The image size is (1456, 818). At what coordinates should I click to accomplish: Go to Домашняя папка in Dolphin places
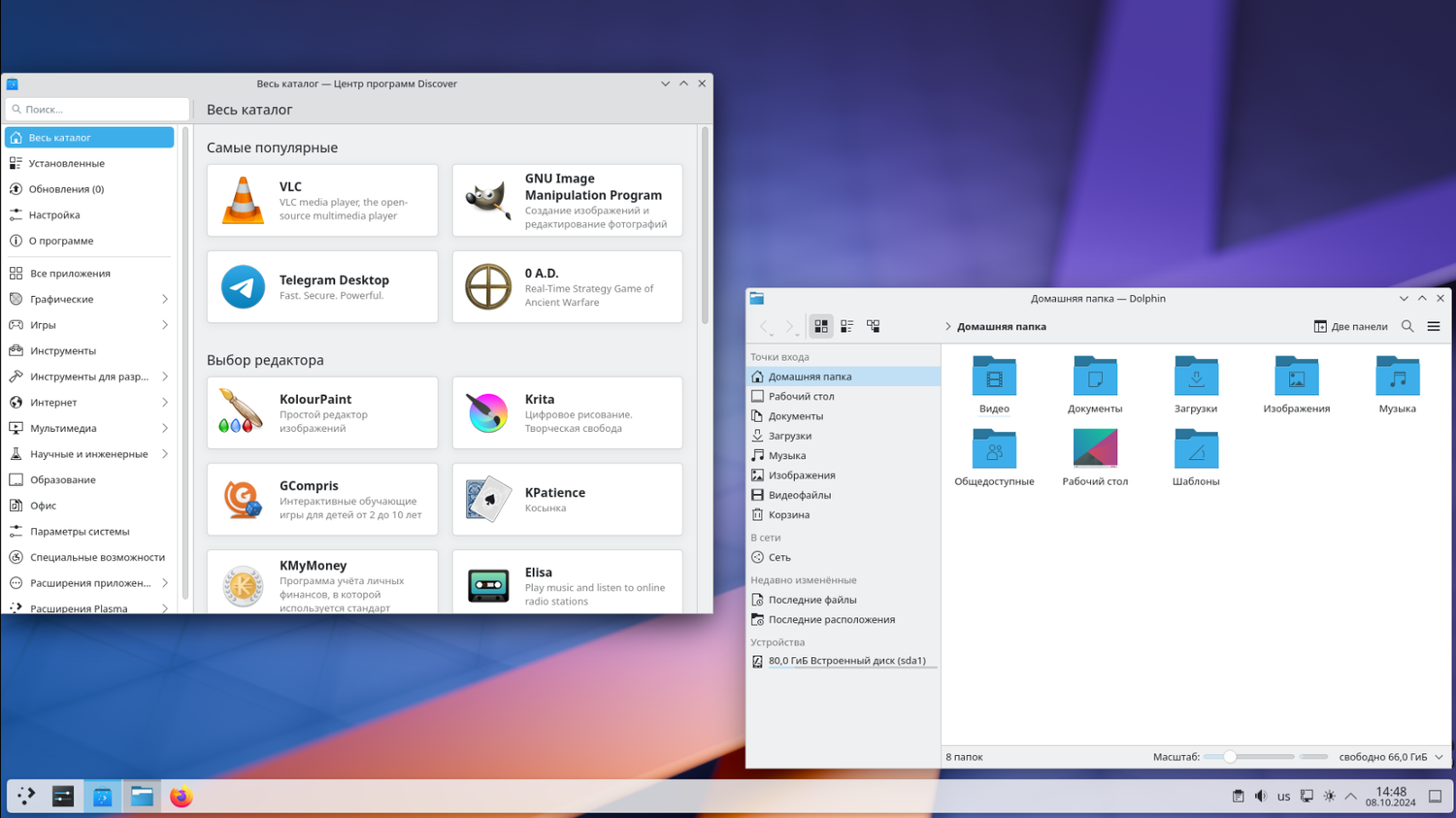tap(843, 376)
